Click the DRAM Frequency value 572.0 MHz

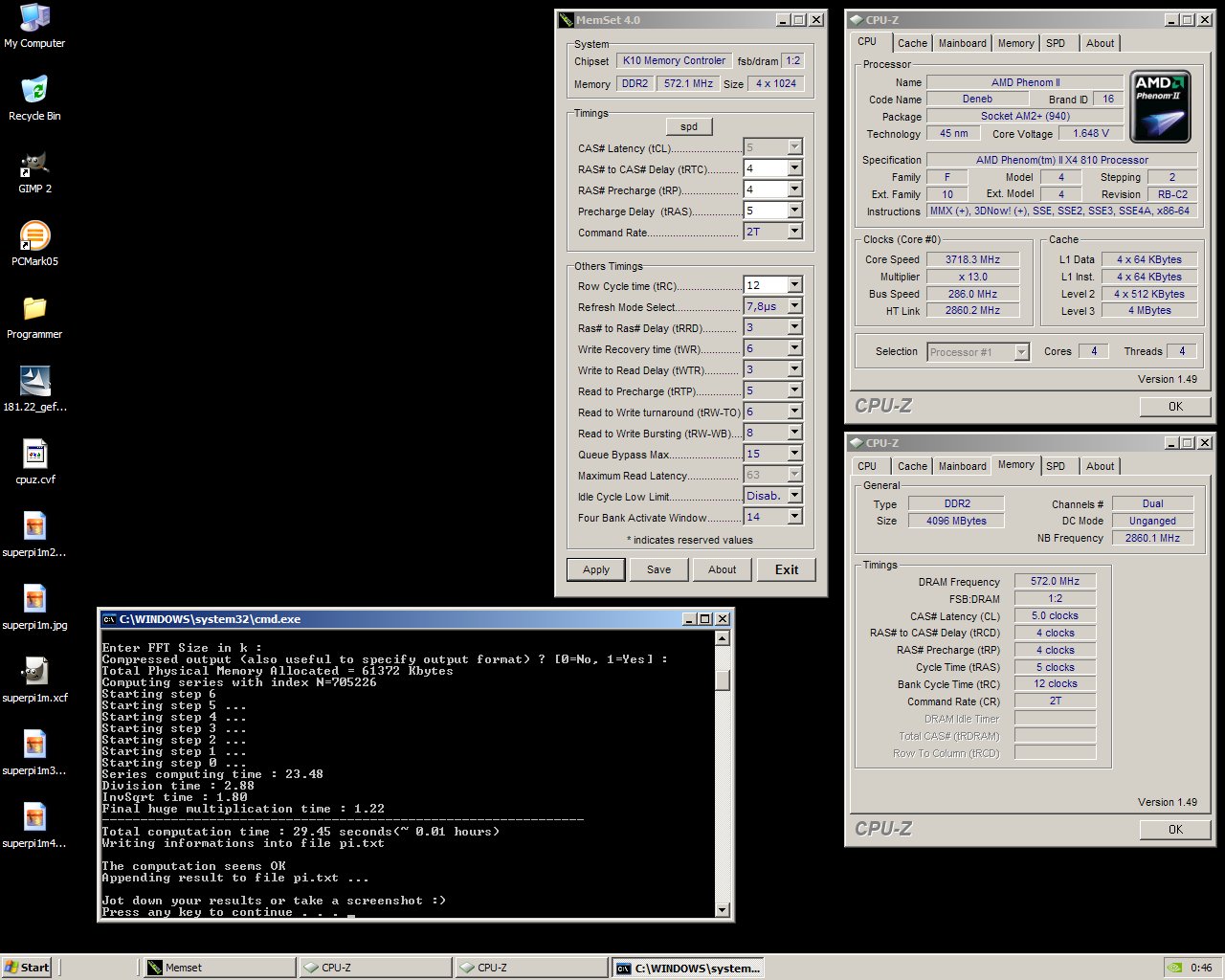point(1055,581)
